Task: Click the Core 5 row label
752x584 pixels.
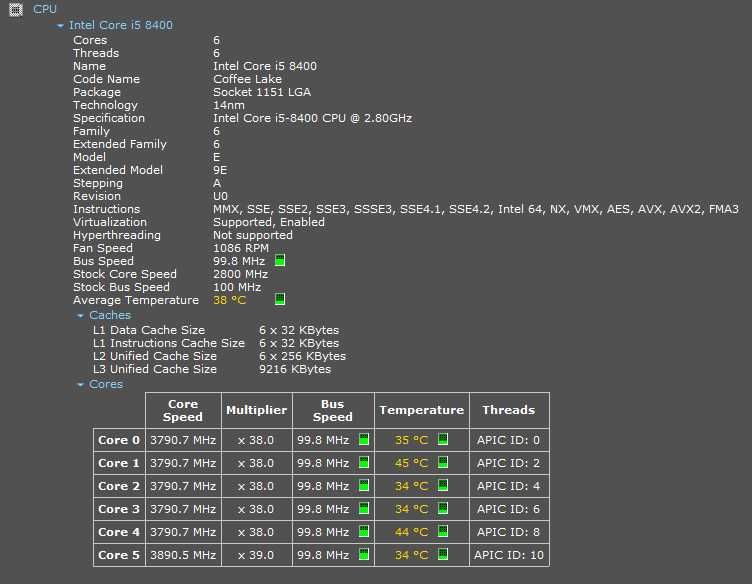Action: (x=119, y=555)
